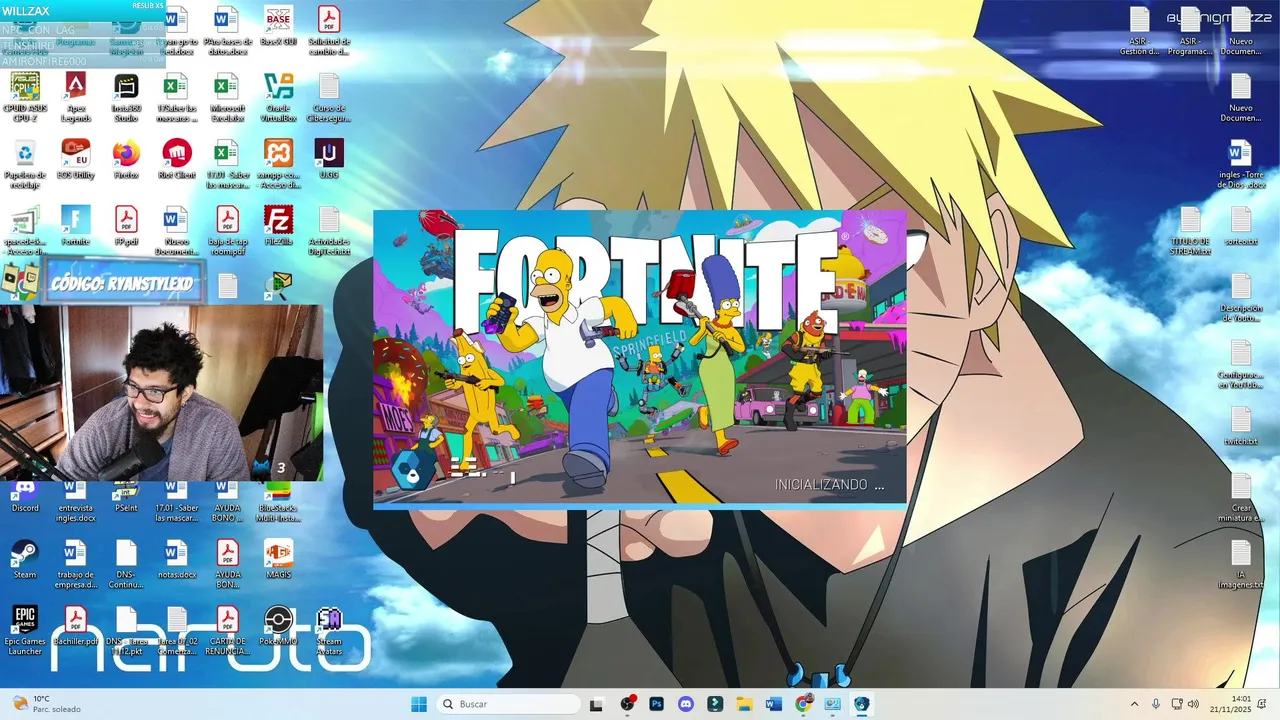Open the MAGIS desktop shortcut
The image size is (1280, 720).
click(278, 560)
